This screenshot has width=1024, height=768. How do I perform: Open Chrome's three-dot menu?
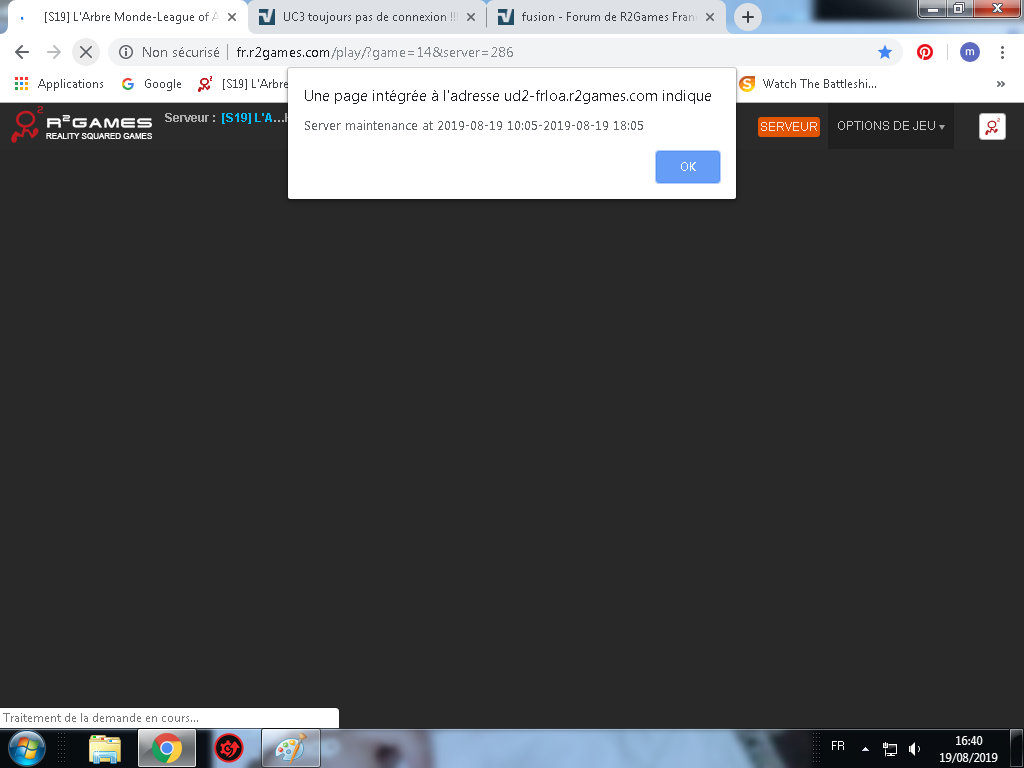pos(1002,52)
